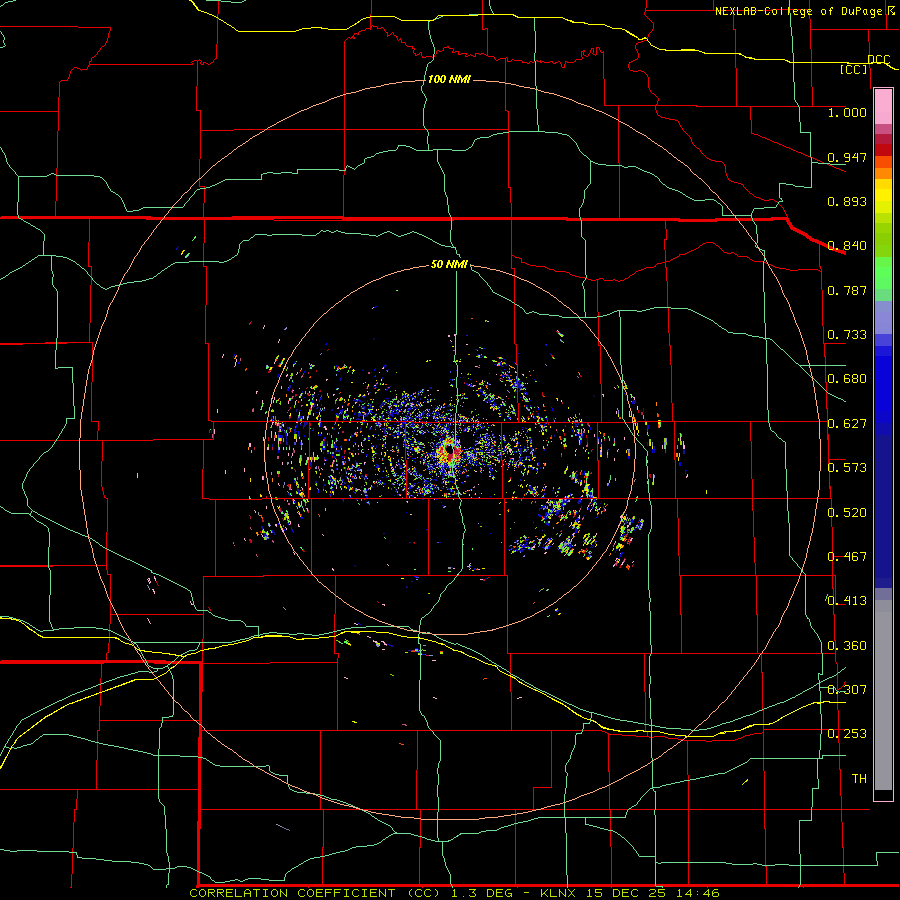The width and height of the screenshot is (900, 900).
Task: Click the 0.733 color scale value
Action: point(847,335)
